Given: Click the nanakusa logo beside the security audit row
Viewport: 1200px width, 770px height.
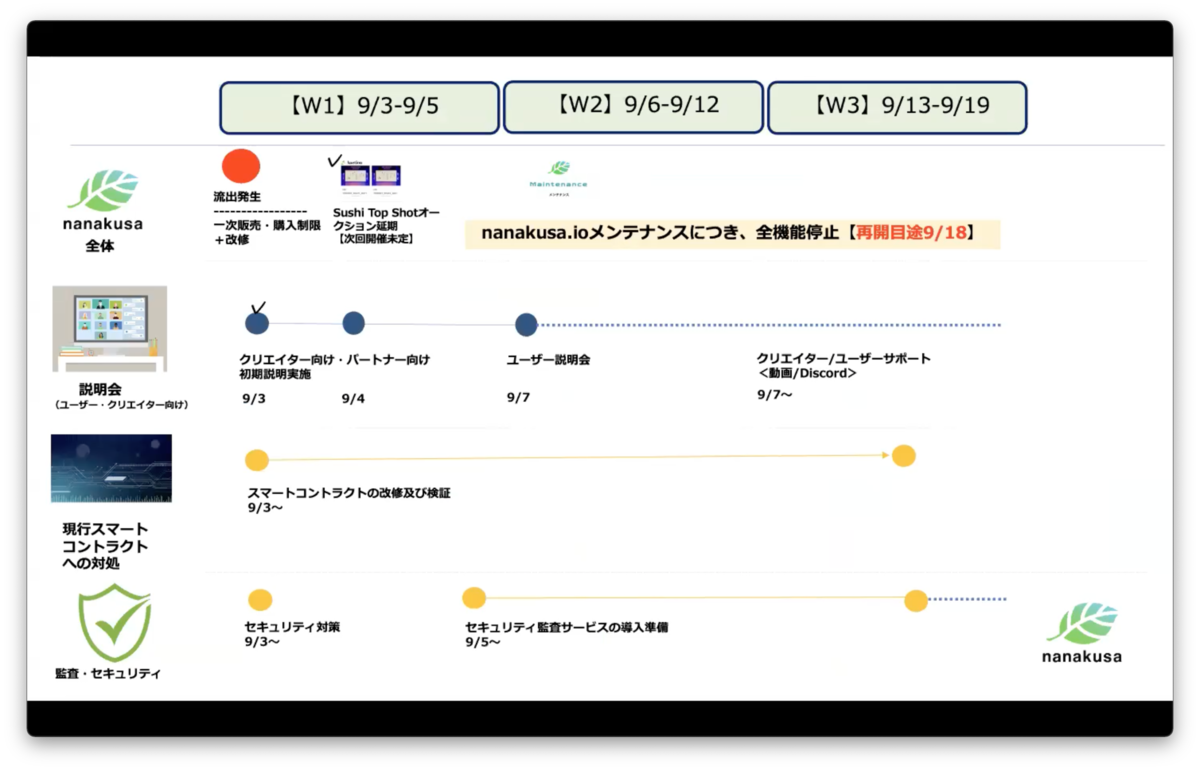Looking at the screenshot, I should coord(1081,633).
